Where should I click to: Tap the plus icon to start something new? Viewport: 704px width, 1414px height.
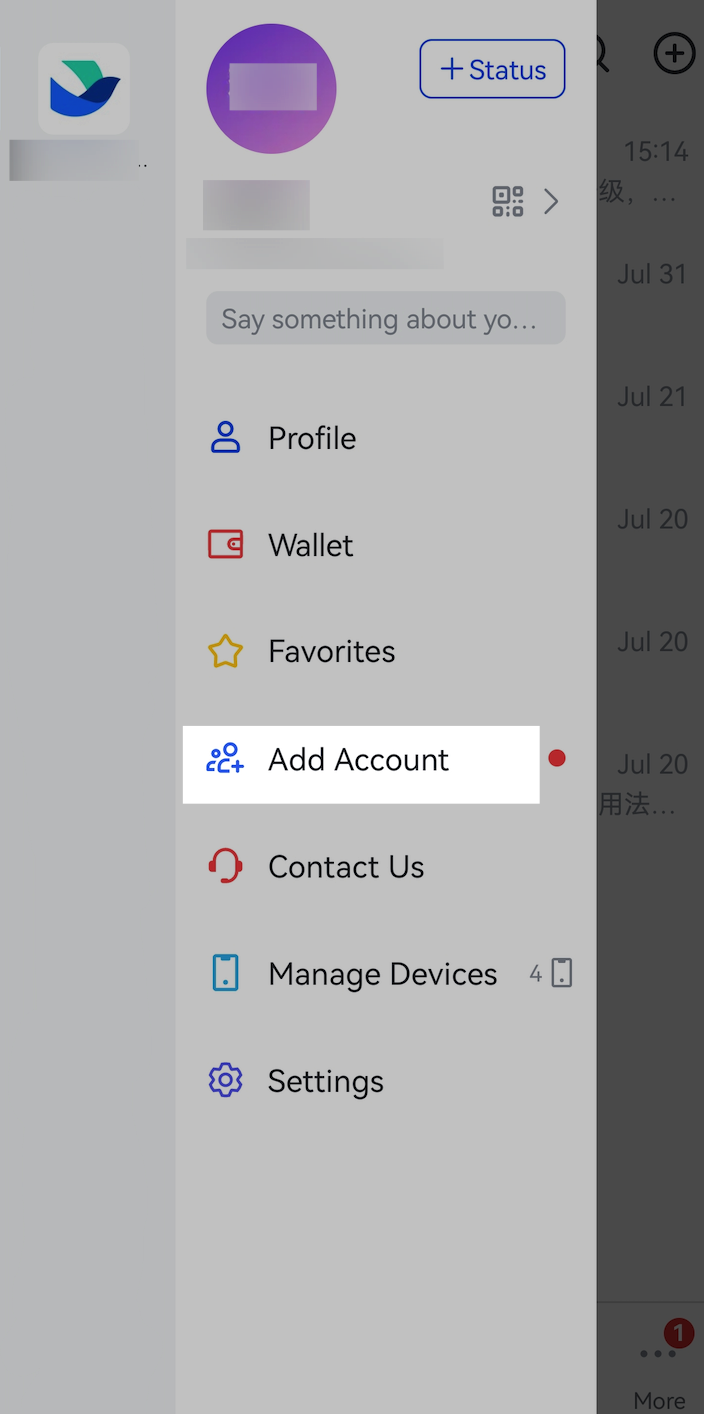click(x=674, y=53)
